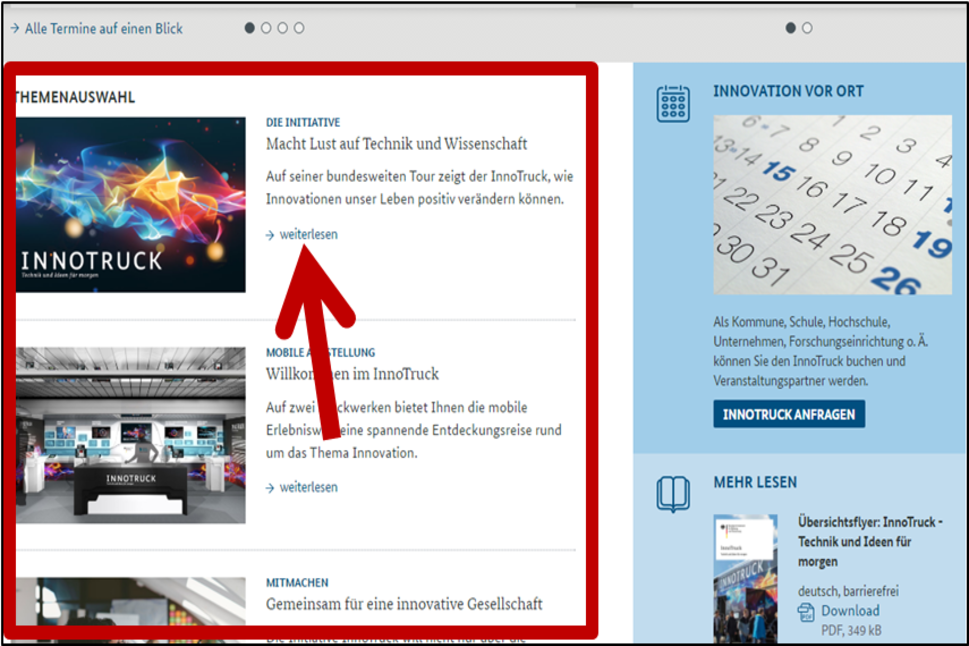969x646 pixels.
Task: Click the arrow icon before Alle Termine
Action: [15, 29]
